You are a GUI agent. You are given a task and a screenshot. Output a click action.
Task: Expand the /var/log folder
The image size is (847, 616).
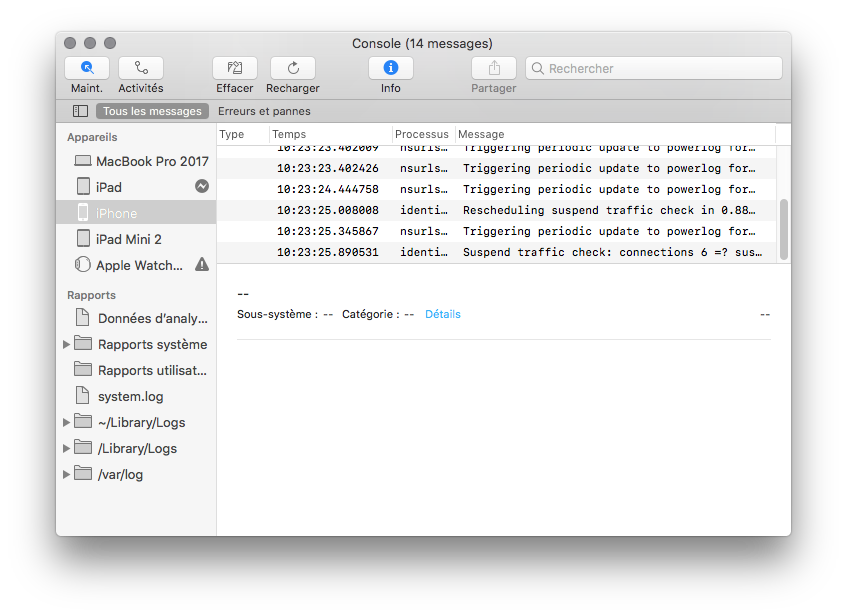coord(66,474)
